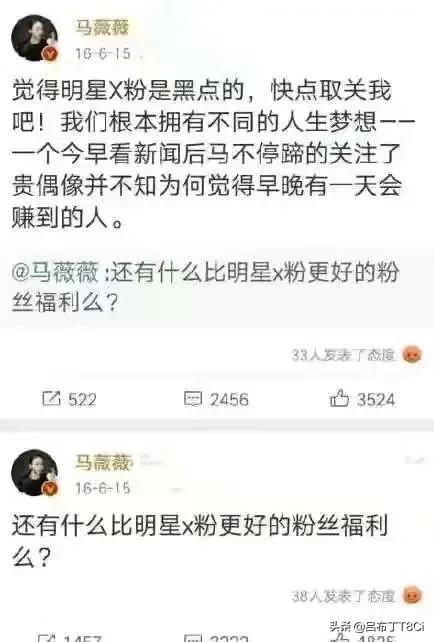The image size is (434, 642).
Task: Expand the options chevron on the second post
Action: (414, 461)
